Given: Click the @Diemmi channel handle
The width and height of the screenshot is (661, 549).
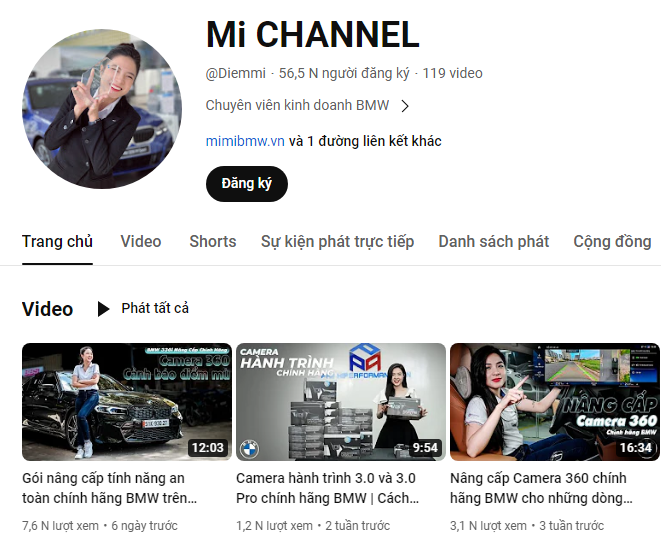Looking at the screenshot, I should (236, 73).
